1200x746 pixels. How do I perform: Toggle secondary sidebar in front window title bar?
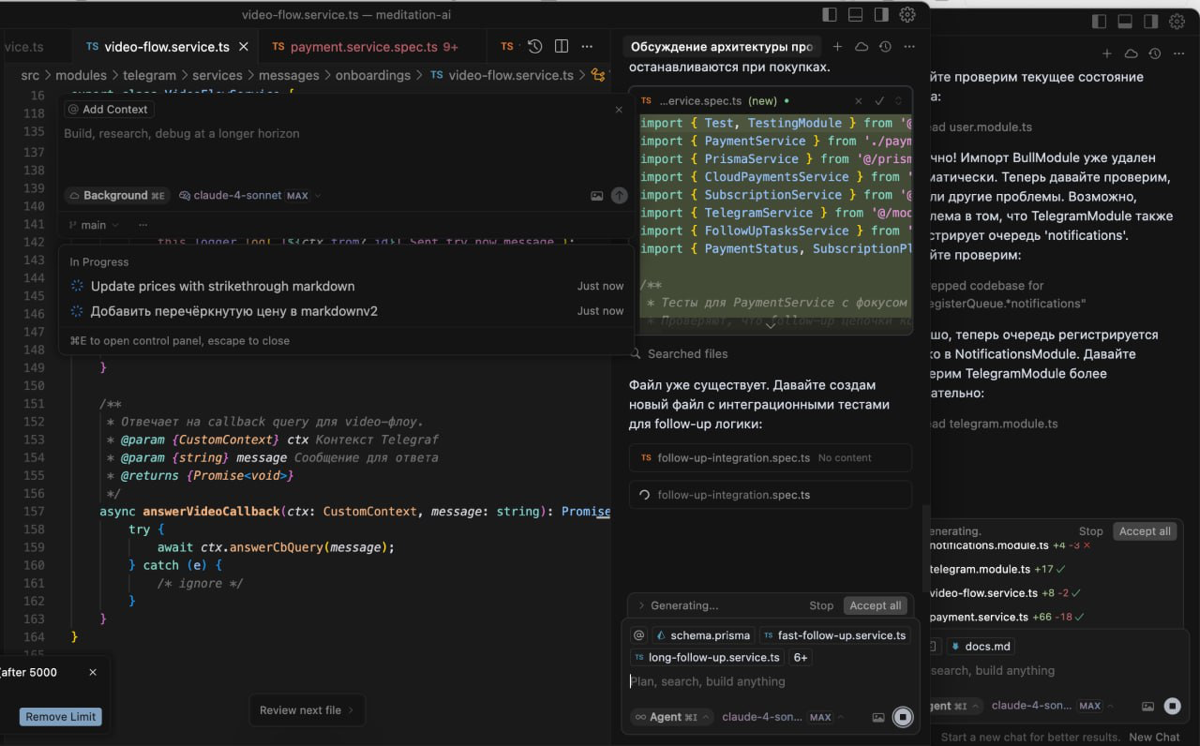point(881,15)
